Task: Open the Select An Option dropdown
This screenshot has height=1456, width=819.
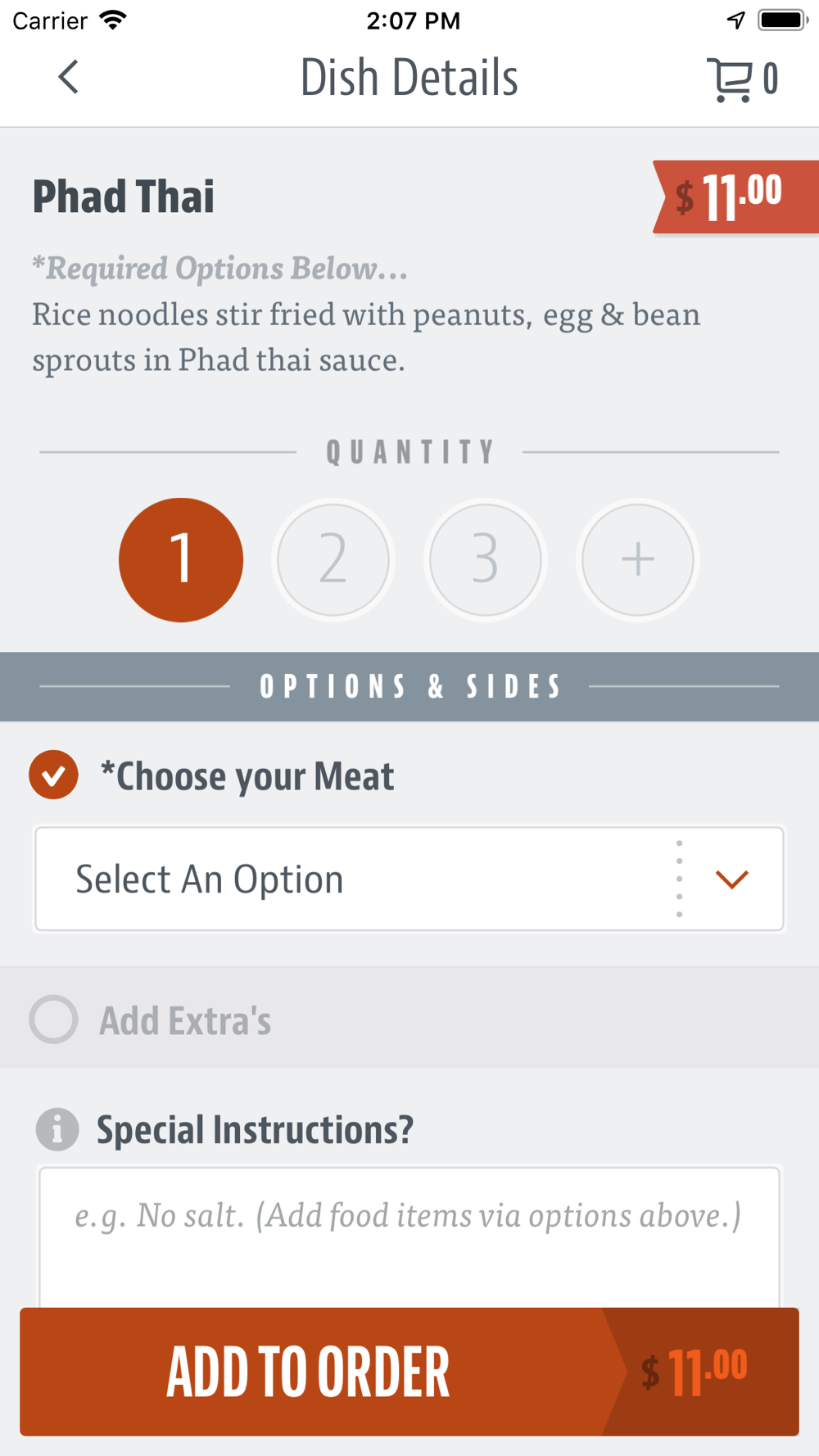Action: (409, 879)
